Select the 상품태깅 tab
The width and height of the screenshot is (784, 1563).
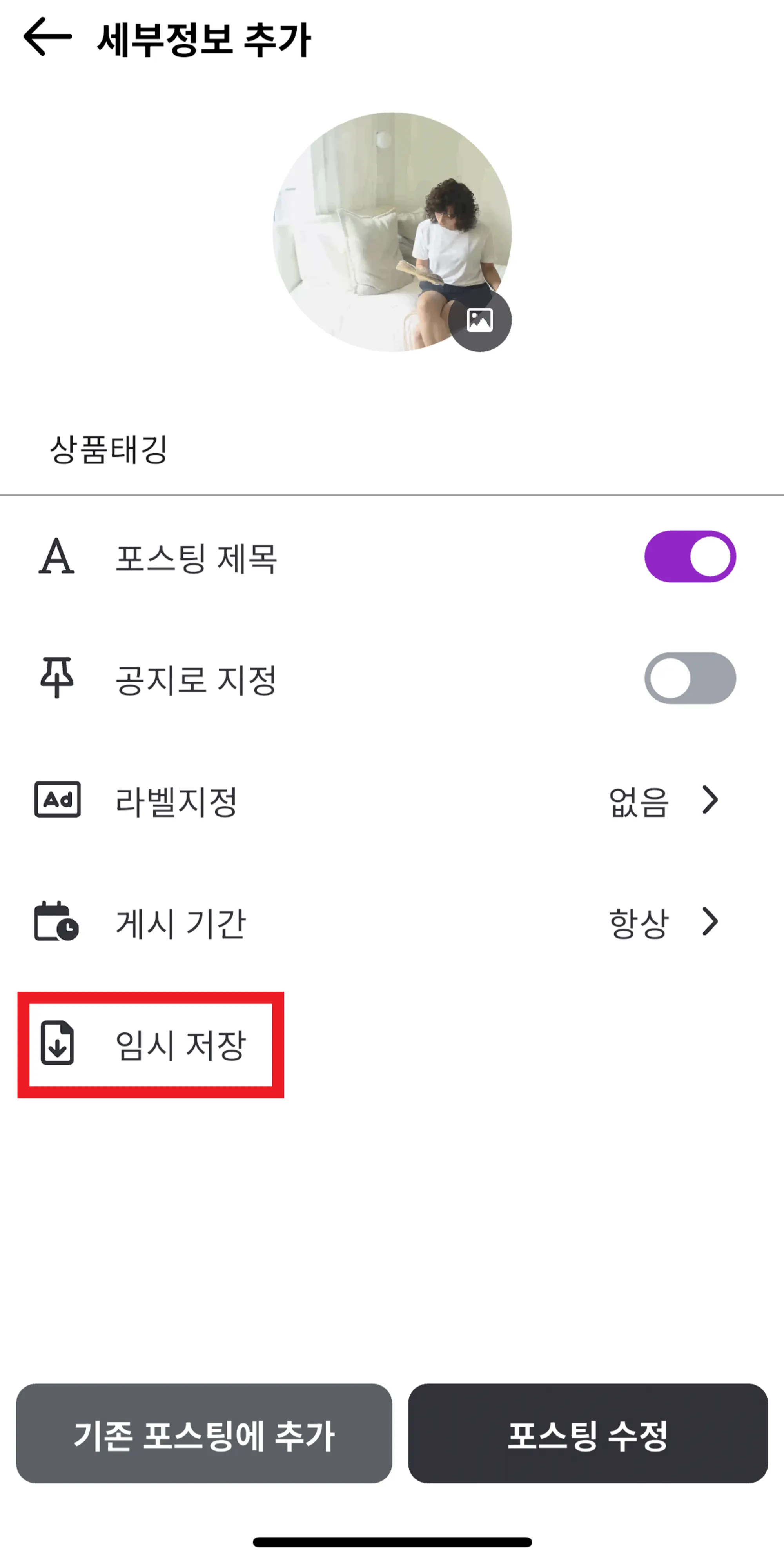click(109, 450)
